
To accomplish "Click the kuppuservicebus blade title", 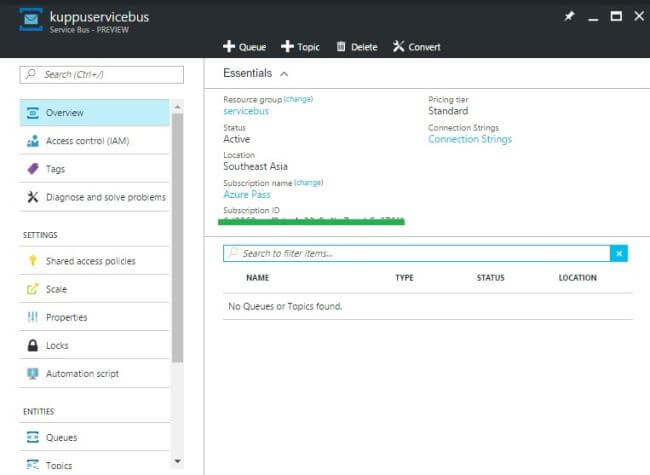I will tap(99, 17).
